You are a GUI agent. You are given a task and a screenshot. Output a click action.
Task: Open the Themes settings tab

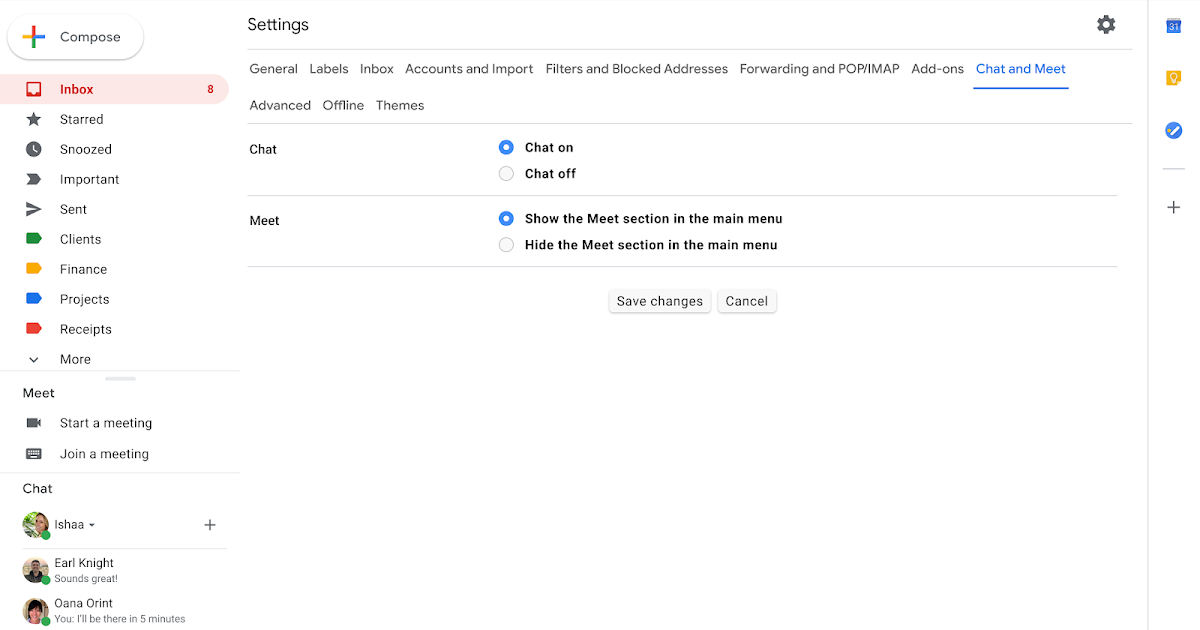[x=400, y=105]
